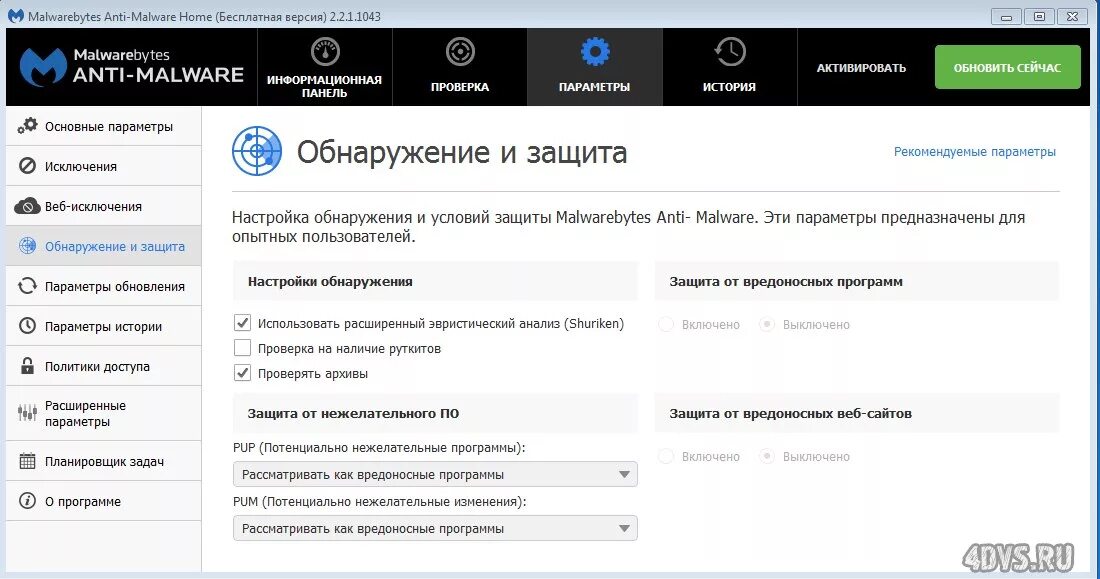Image resolution: width=1100 pixels, height=579 pixels.
Task: Click the radar icon beside sidebar Обнаружение и защита
Action: pos(27,246)
